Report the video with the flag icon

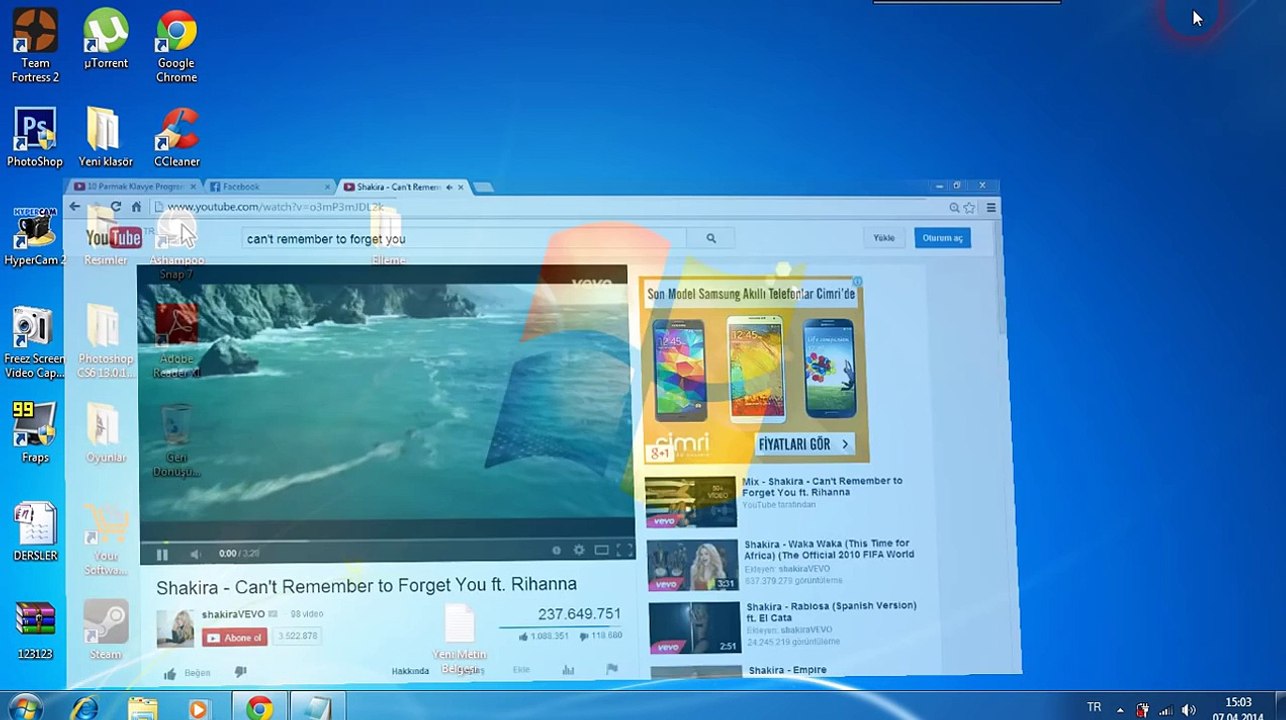pyautogui.click(x=612, y=669)
